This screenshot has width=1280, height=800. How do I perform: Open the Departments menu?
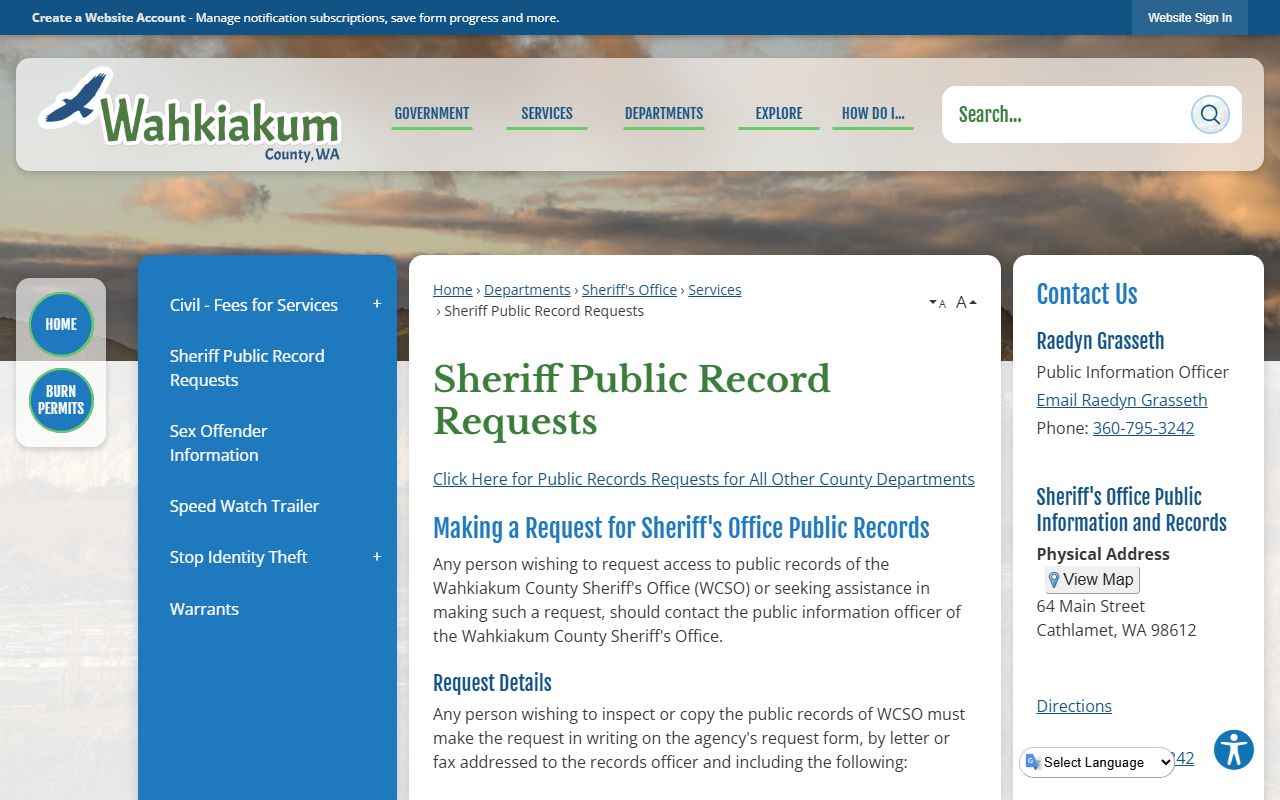[x=664, y=114]
